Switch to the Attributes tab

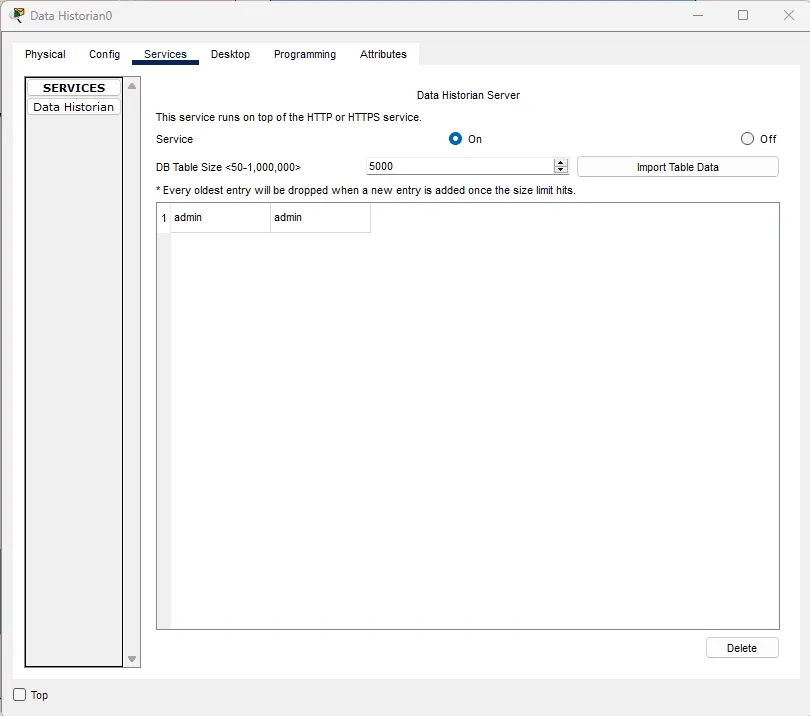click(383, 54)
